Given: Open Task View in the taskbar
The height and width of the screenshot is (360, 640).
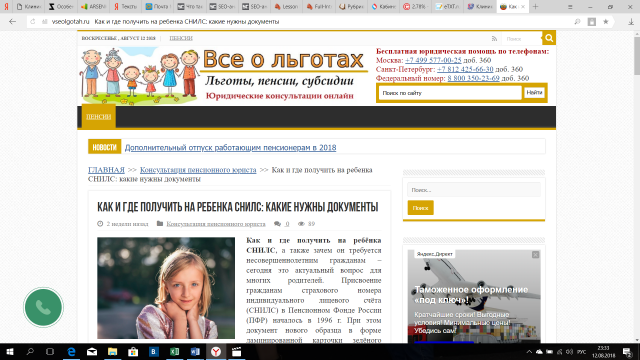Looking at the screenshot, I should (x=50, y=351).
